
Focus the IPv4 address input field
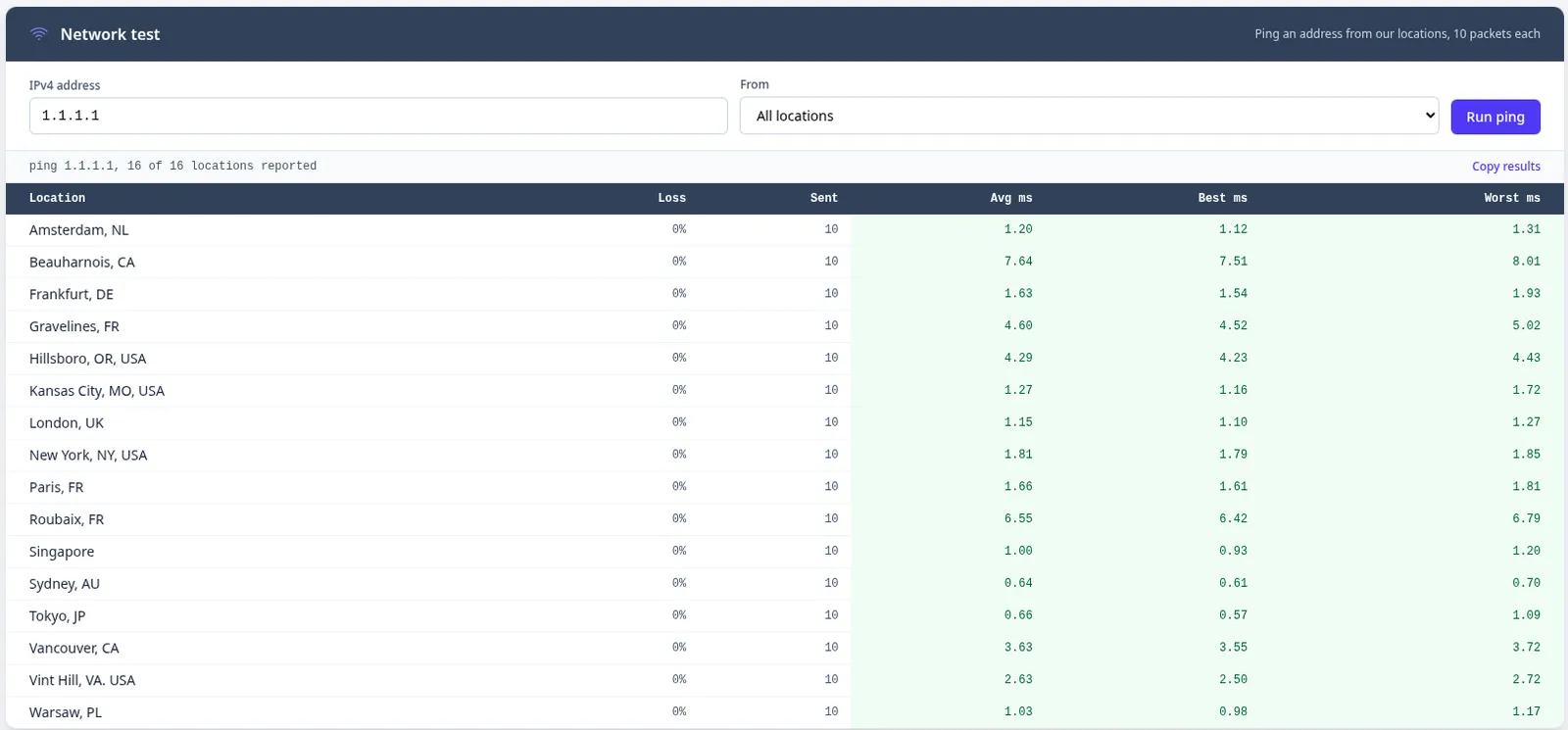click(378, 116)
